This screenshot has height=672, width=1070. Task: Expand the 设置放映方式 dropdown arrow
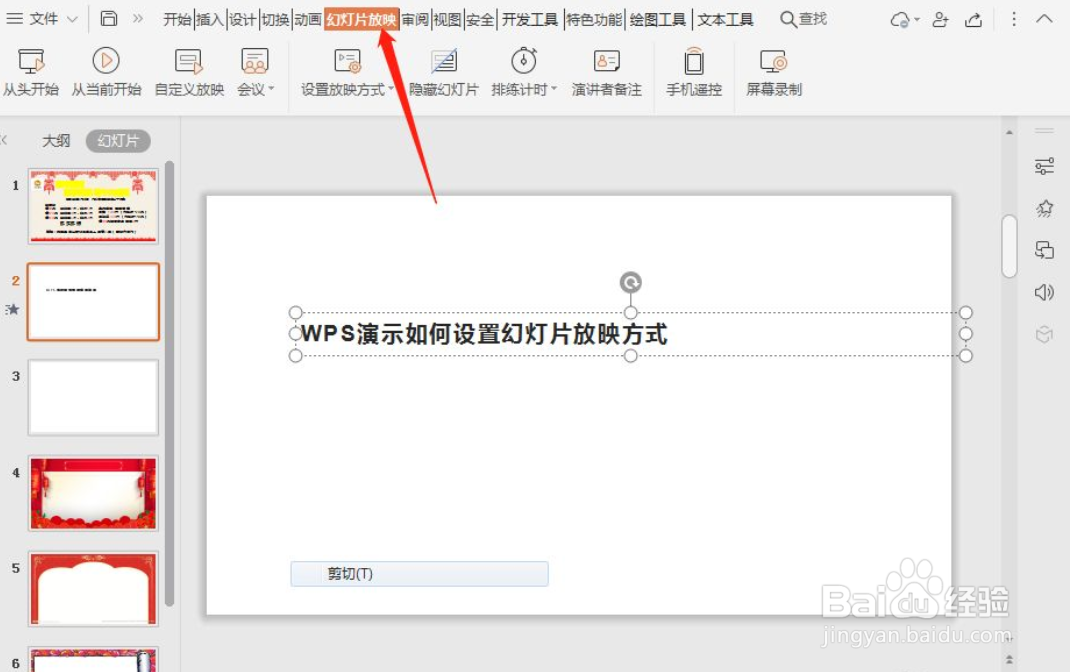point(391,89)
